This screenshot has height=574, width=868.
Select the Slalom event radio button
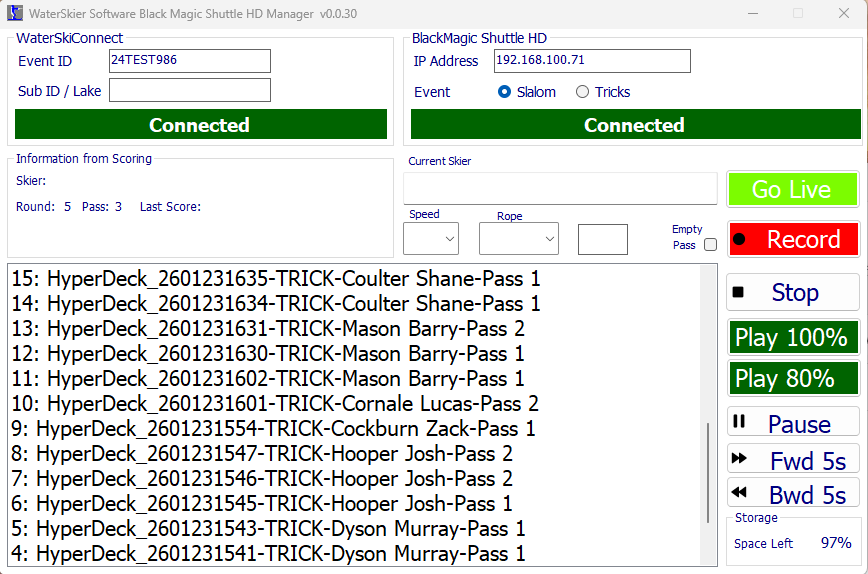pos(505,92)
